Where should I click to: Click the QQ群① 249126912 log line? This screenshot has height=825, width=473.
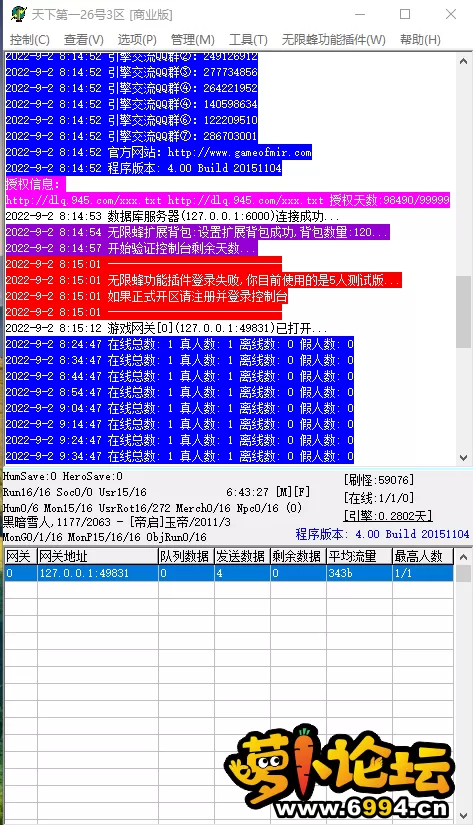pos(132,56)
